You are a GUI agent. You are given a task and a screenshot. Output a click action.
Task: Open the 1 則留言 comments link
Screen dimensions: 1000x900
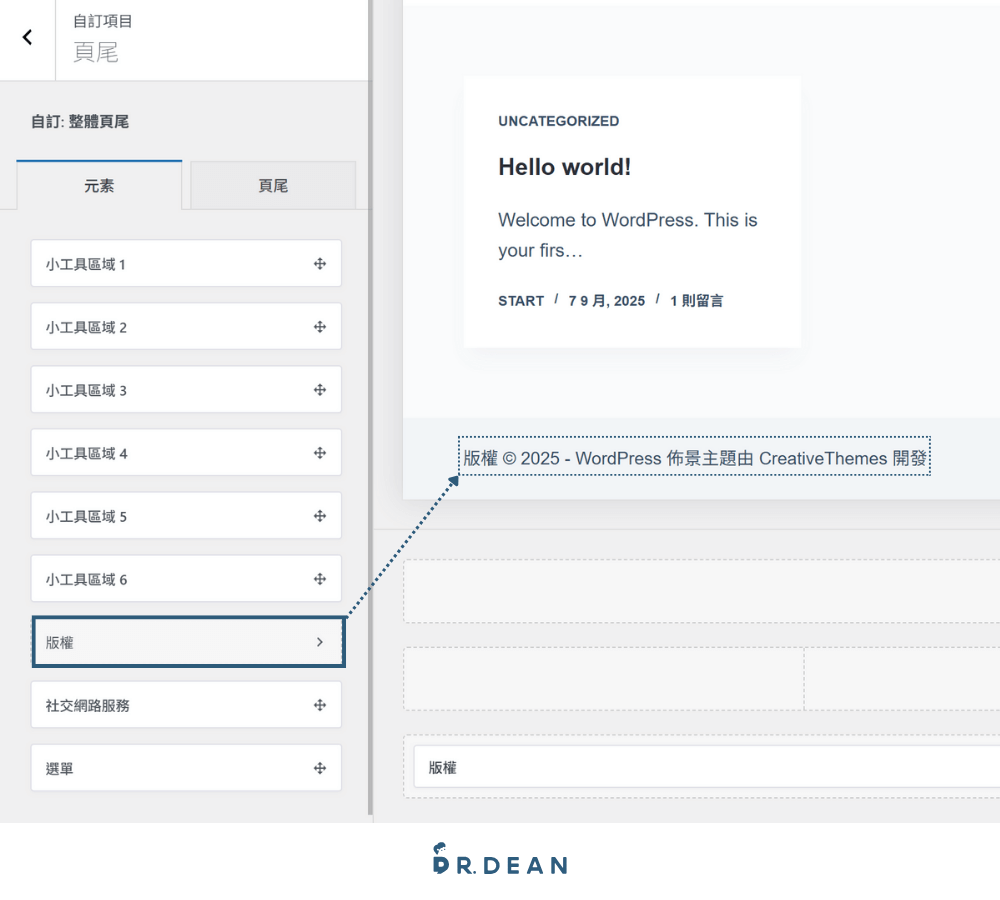click(x=696, y=301)
